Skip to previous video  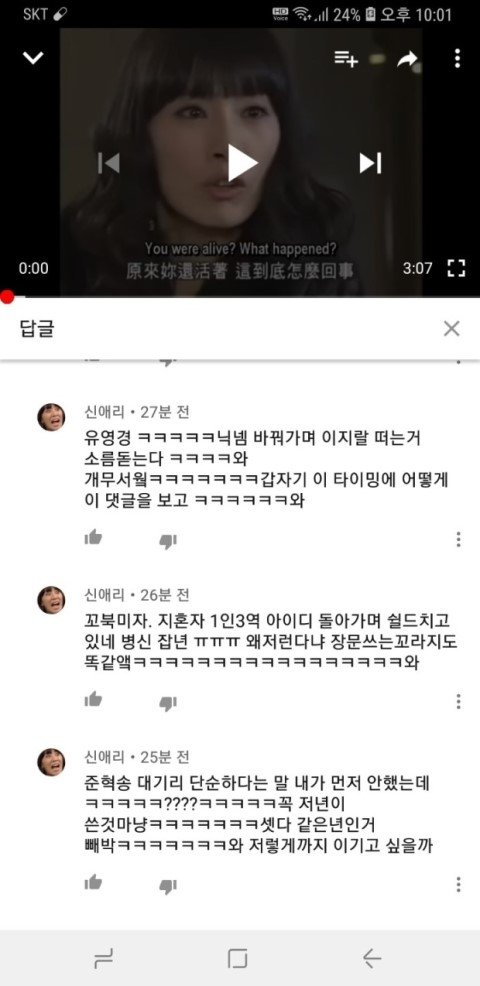pos(109,163)
